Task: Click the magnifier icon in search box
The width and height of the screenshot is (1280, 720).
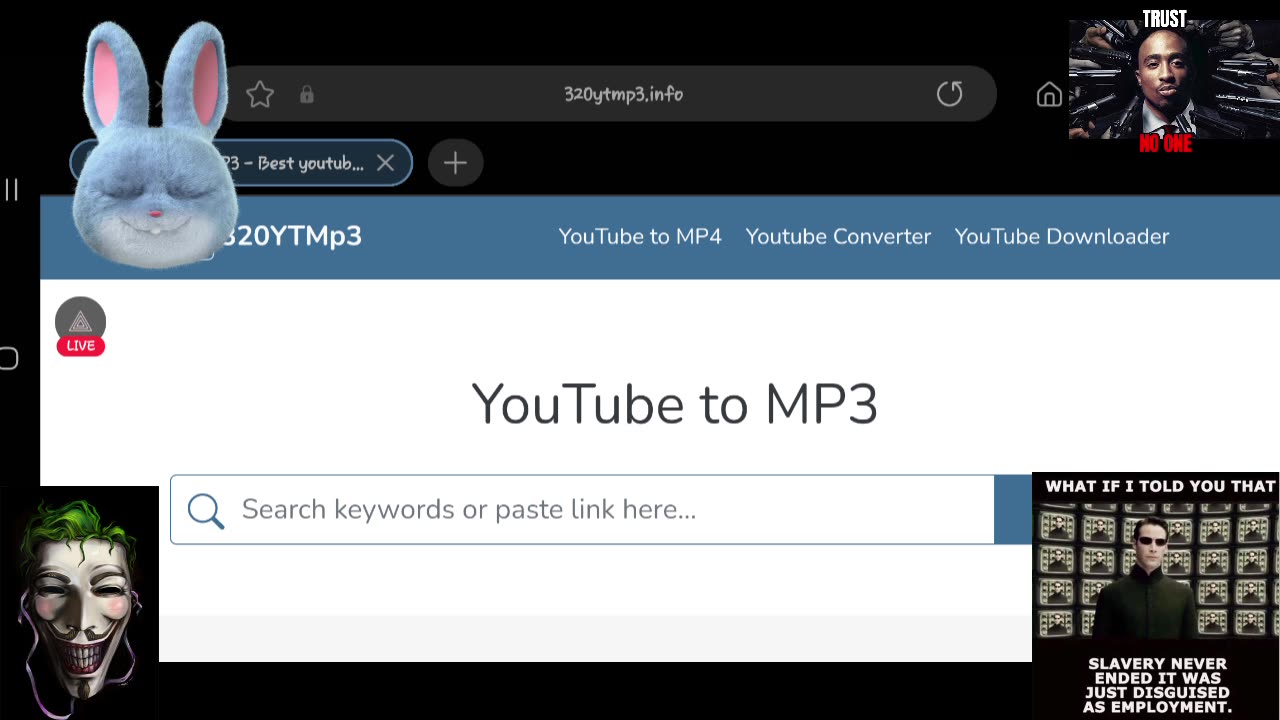Action: 206,510
